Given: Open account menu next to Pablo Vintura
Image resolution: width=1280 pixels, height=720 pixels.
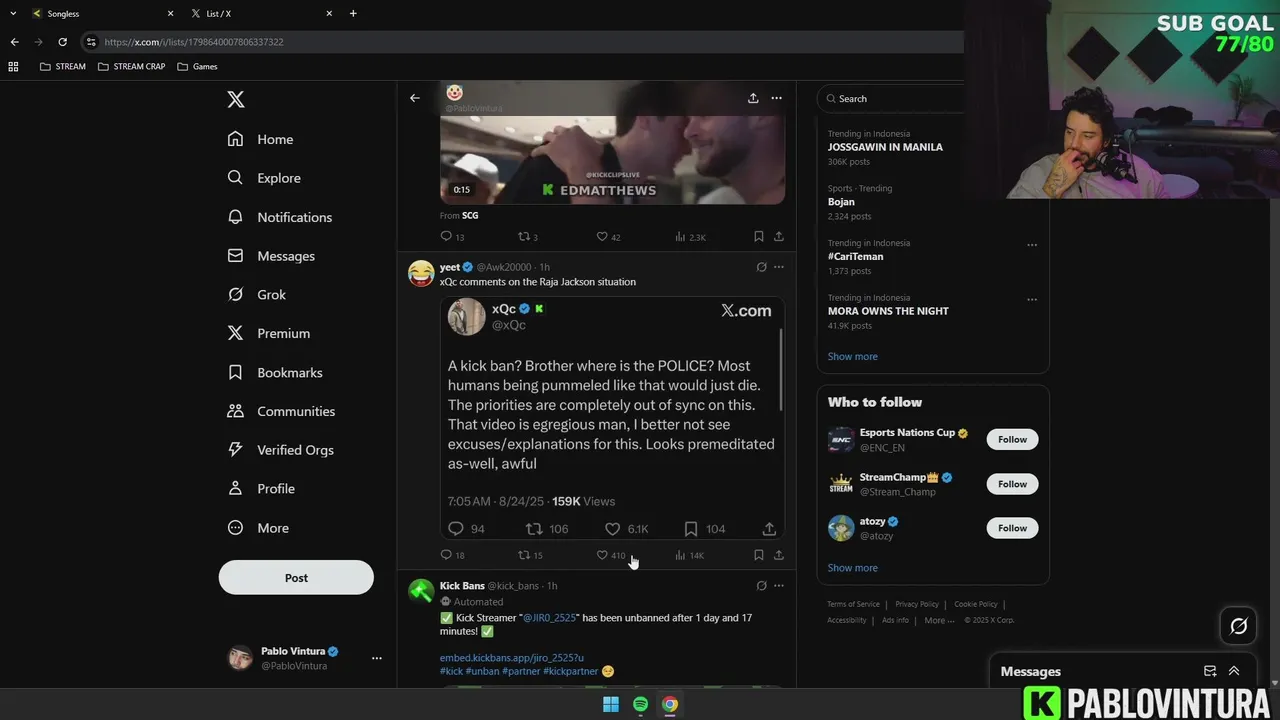Looking at the screenshot, I should point(377,658).
